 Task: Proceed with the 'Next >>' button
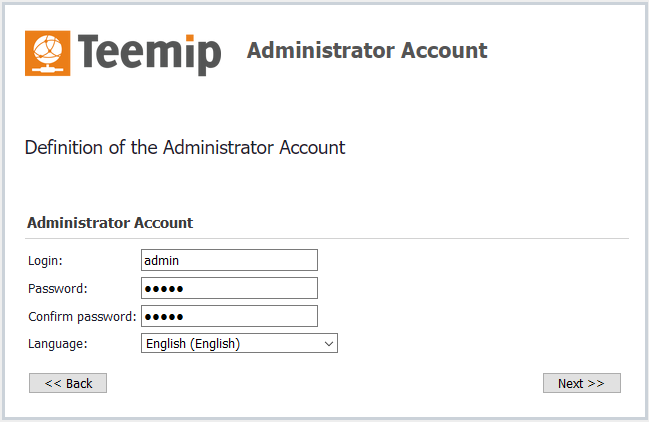tap(581, 383)
